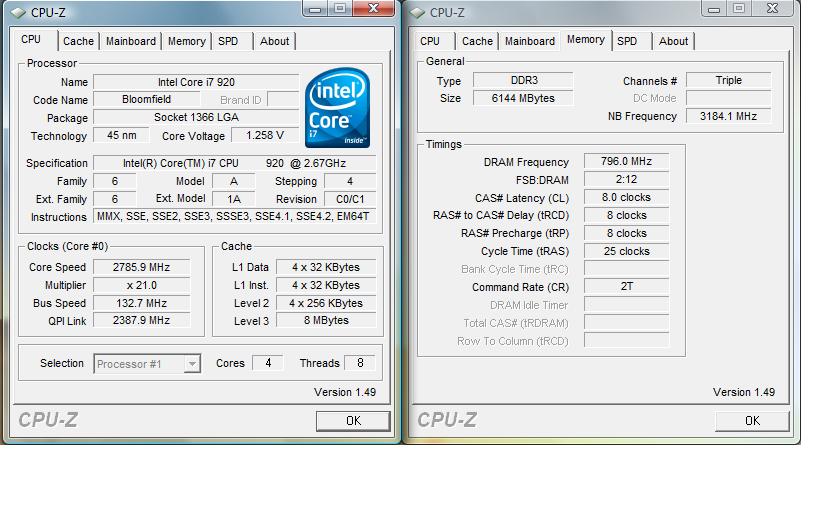
Task: Click the Cycle Time (tRAS) value 25 clocks
Action: click(626, 251)
